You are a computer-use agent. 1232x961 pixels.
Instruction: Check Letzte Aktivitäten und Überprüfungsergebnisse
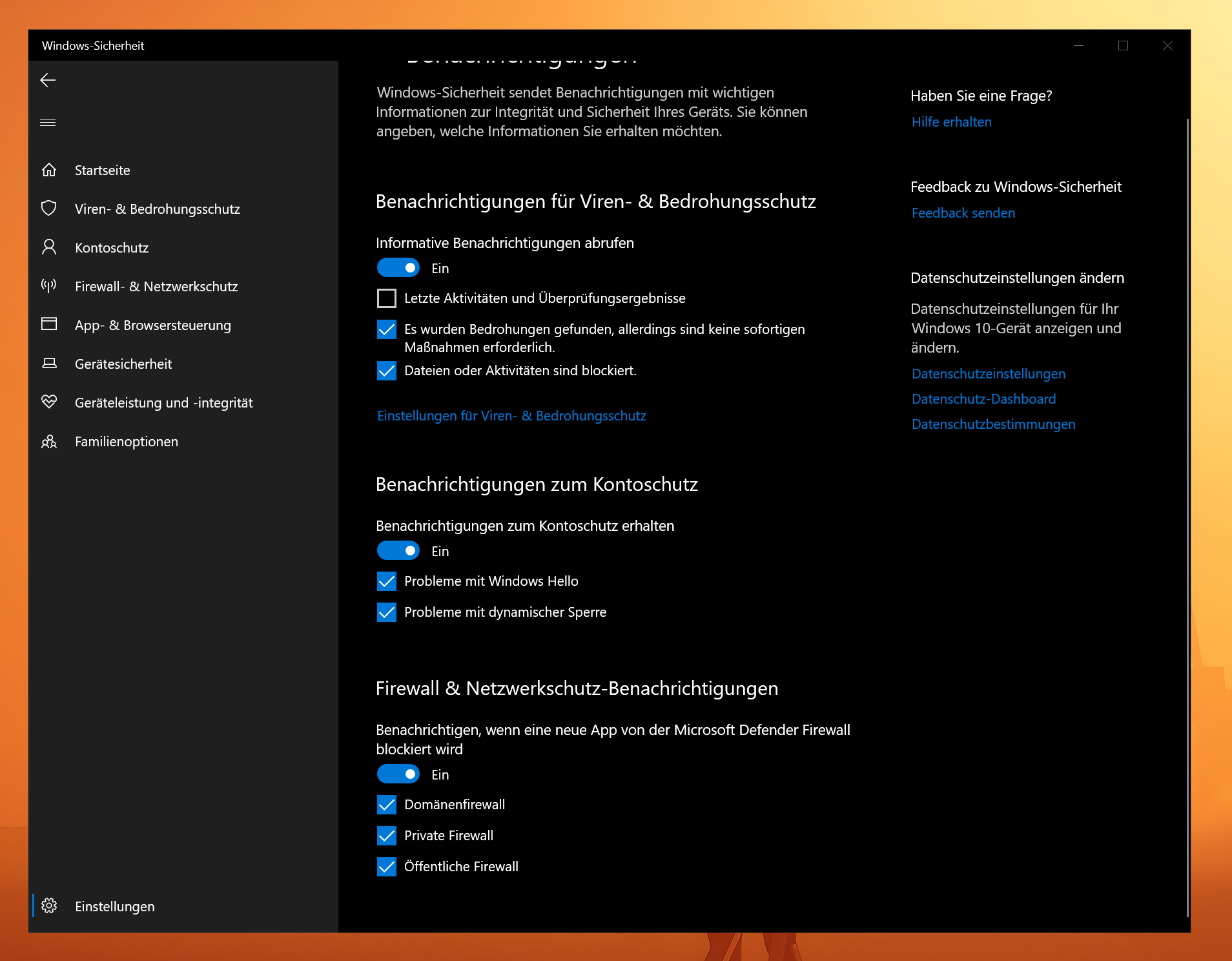[x=387, y=298]
